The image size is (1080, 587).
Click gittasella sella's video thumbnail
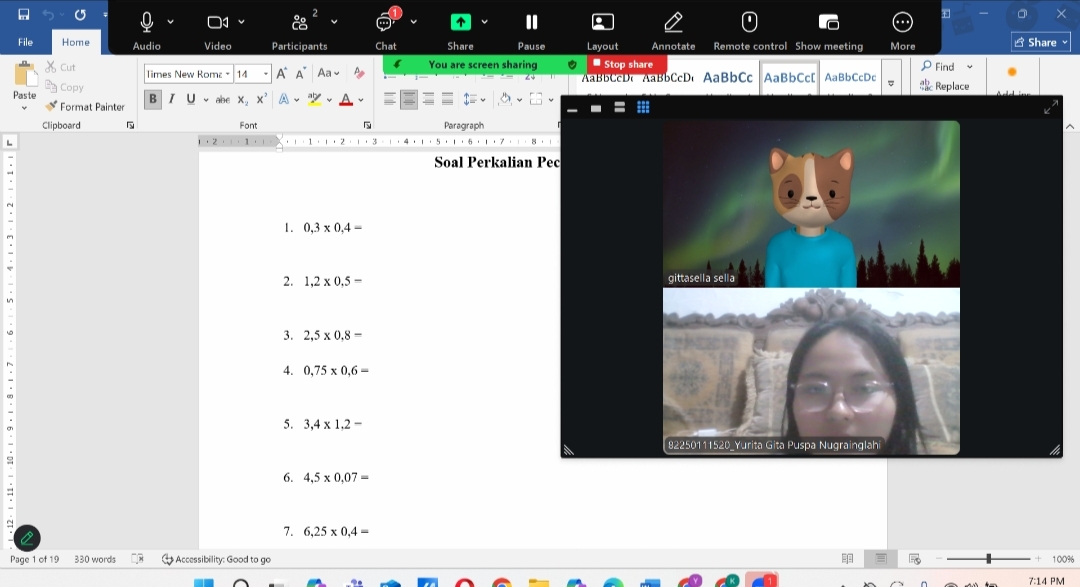click(x=811, y=204)
